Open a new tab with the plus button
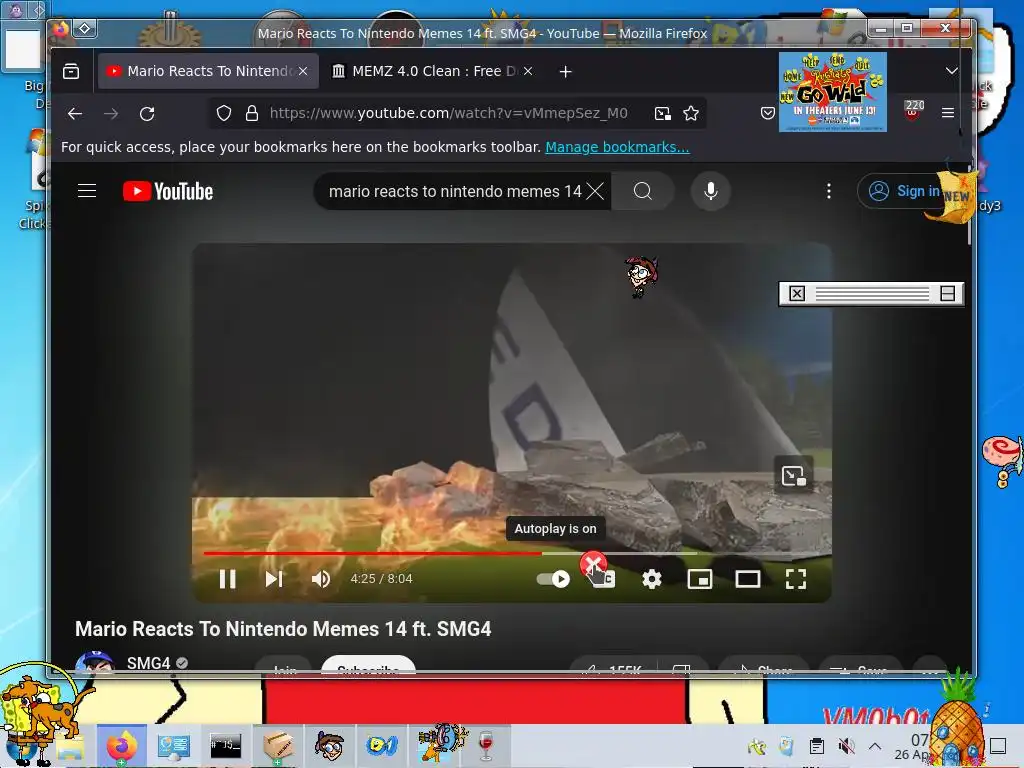The image size is (1024, 768). point(566,72)
